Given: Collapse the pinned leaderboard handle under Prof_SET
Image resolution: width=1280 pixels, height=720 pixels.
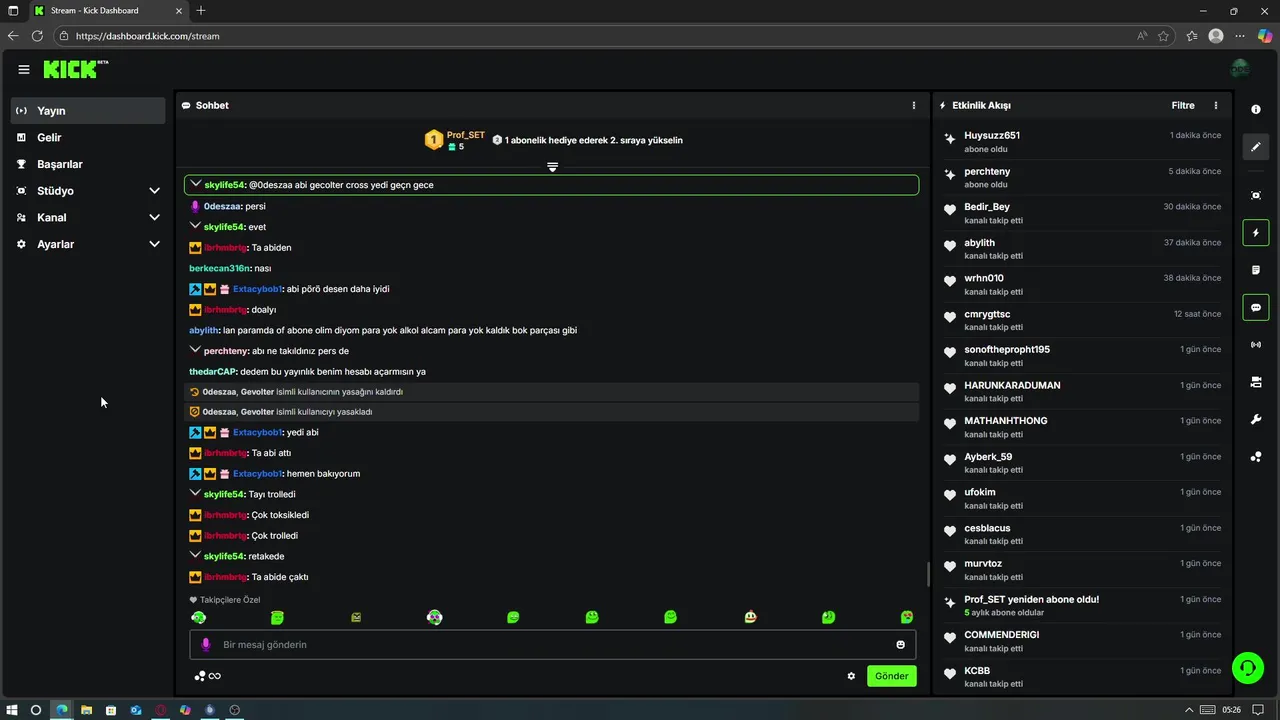Looking at the screenshot, I should click(x=552, y=167).
